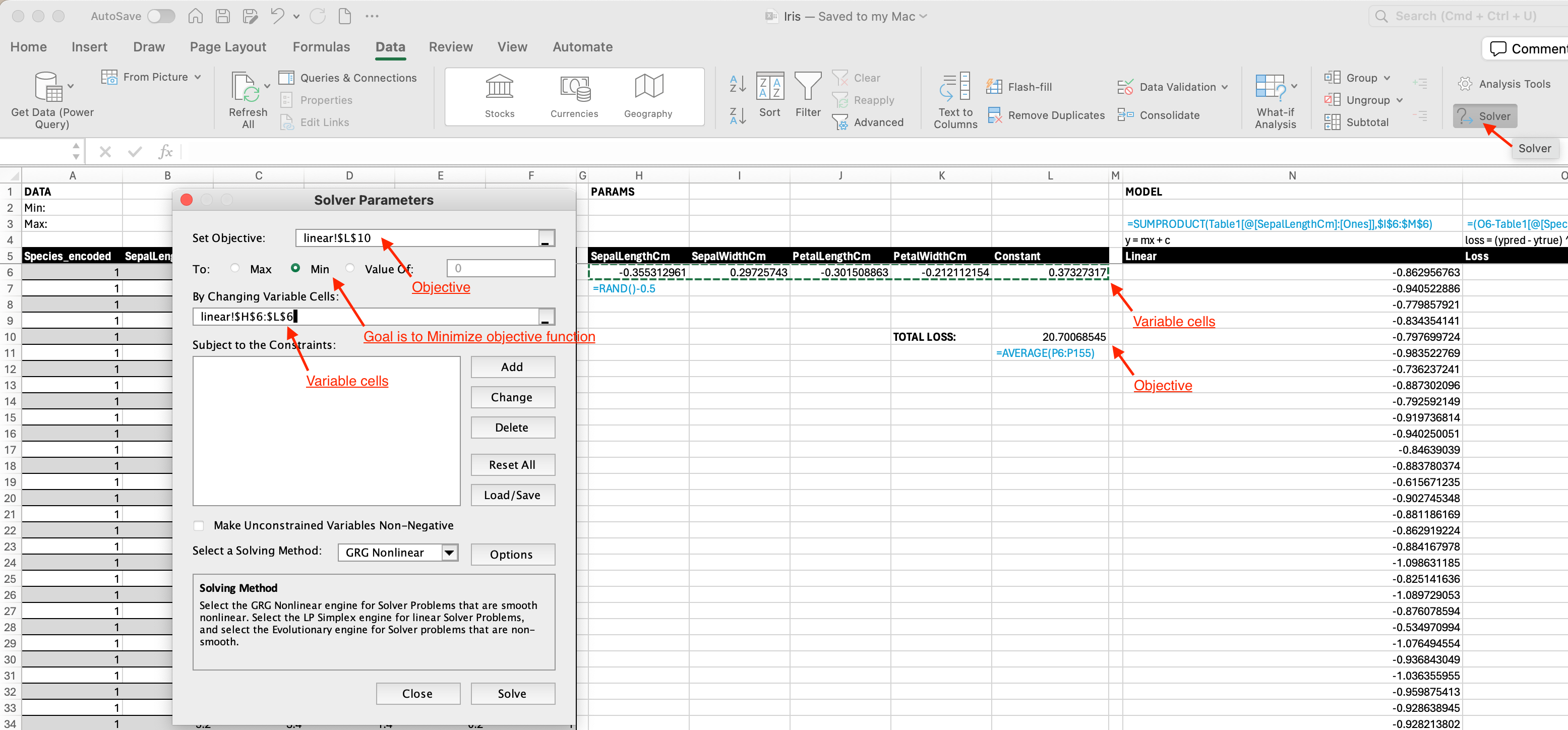The image size is (1568, 730).
Task: Open Queries & Connections pane
Action: coord(347,77)
